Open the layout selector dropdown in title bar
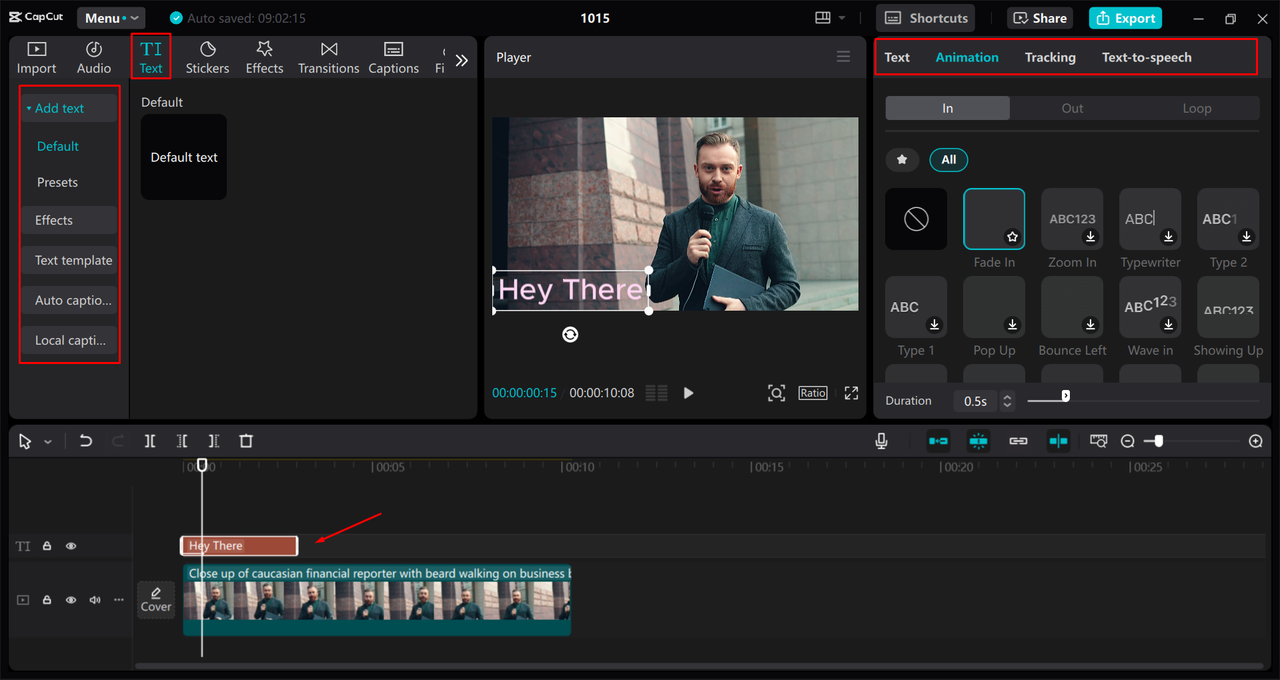1280x680 pixels. [x=830, y=18]
